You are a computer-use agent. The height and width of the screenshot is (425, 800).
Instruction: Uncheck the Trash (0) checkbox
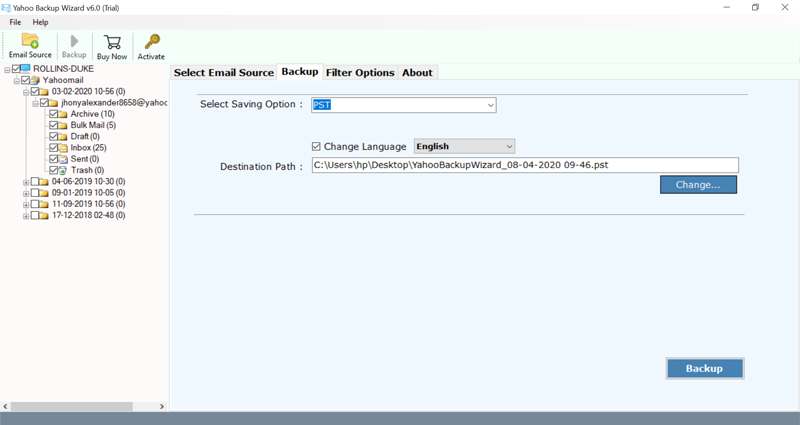pos(54,170)
